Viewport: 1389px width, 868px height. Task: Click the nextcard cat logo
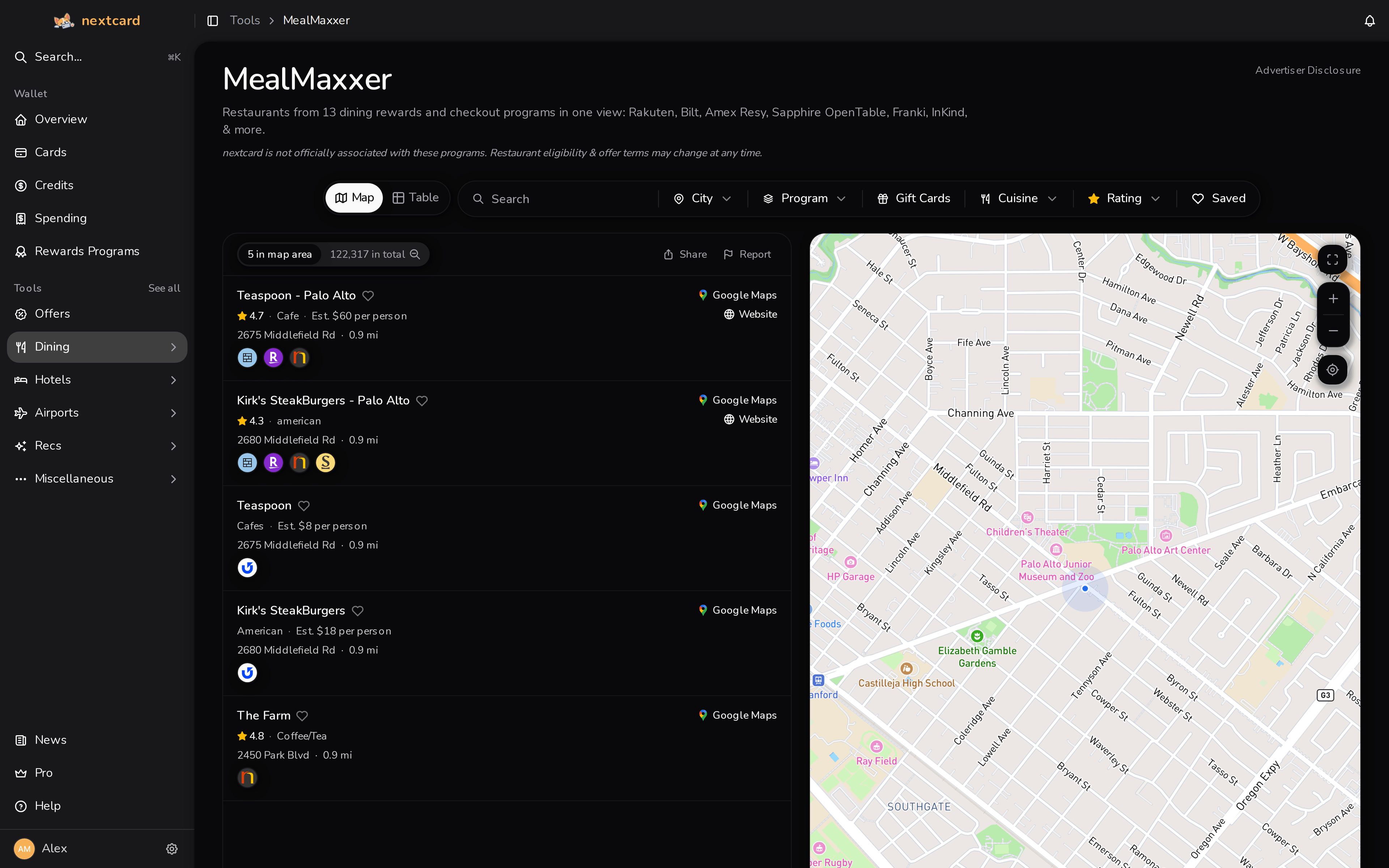[64, 21]
